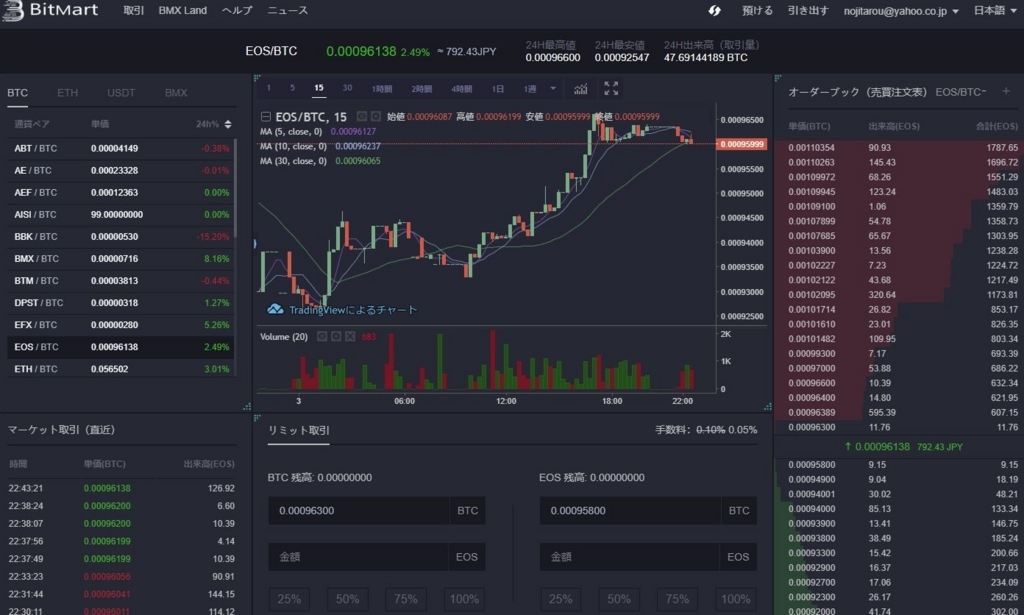Toggle visibility of EOS/BTC series eye icon
The height and width of the screenshot is (615, 1024).
coord(361,116)
